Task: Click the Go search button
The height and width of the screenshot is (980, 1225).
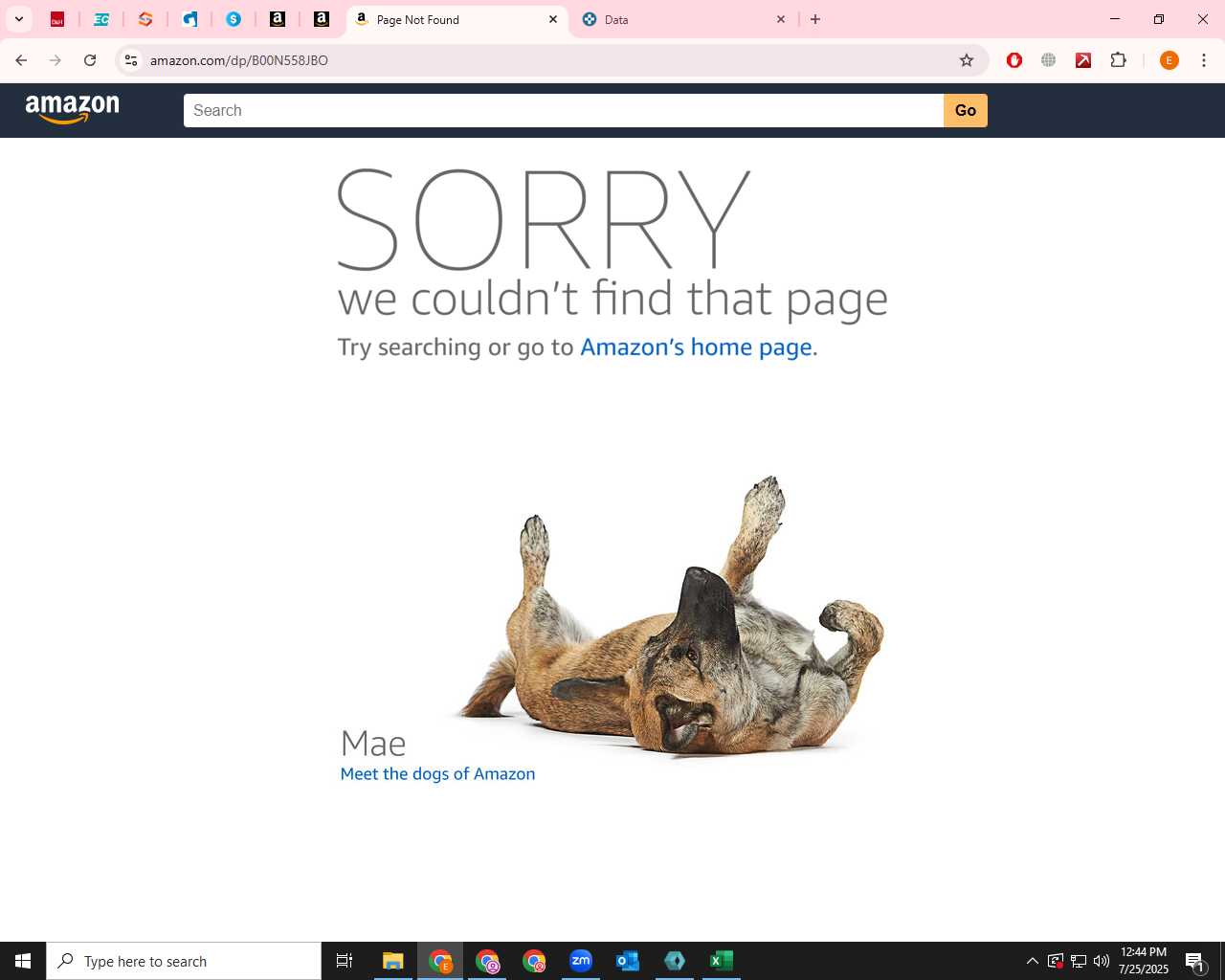Action: pos(966,110)
